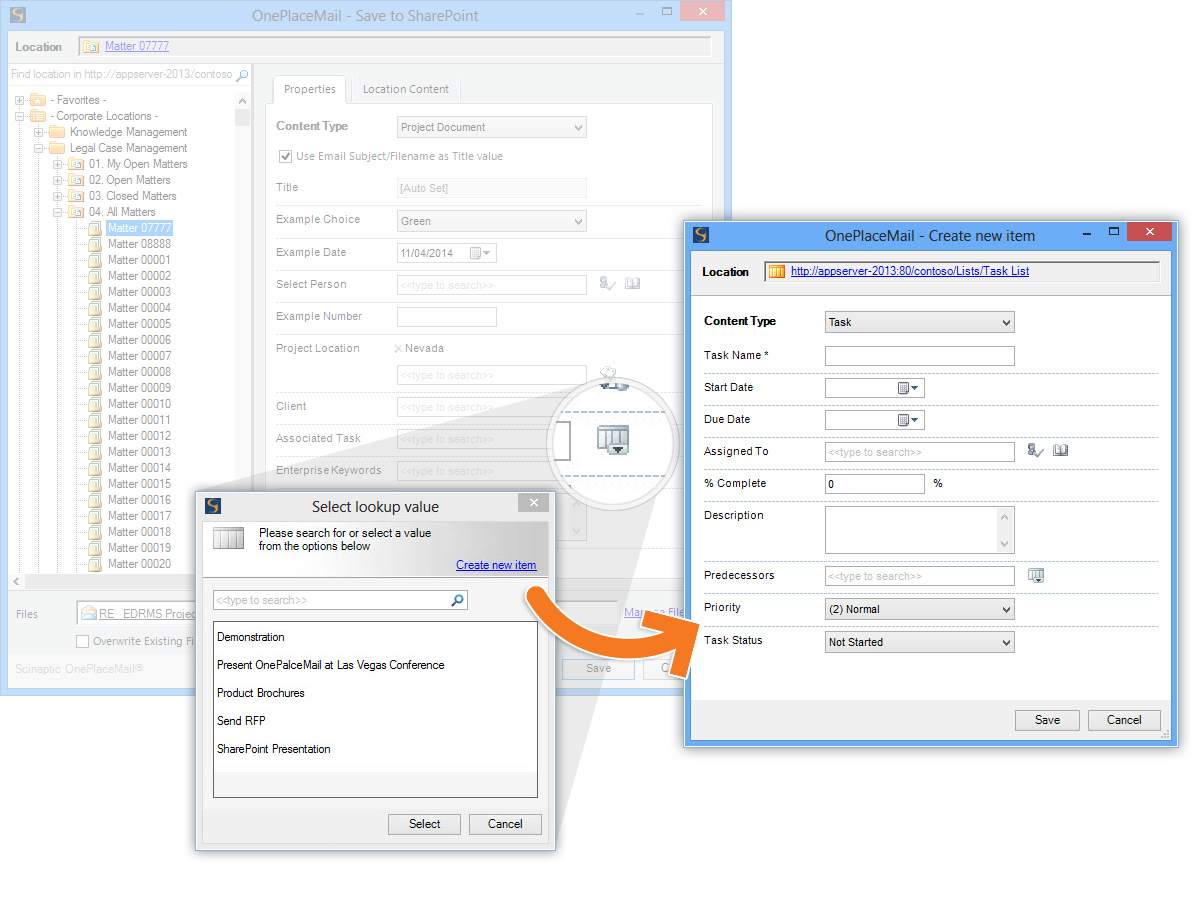This screenshot has width=1200, height=900.
Task: Open the Priority dropdown
Action: pos(920,609)
